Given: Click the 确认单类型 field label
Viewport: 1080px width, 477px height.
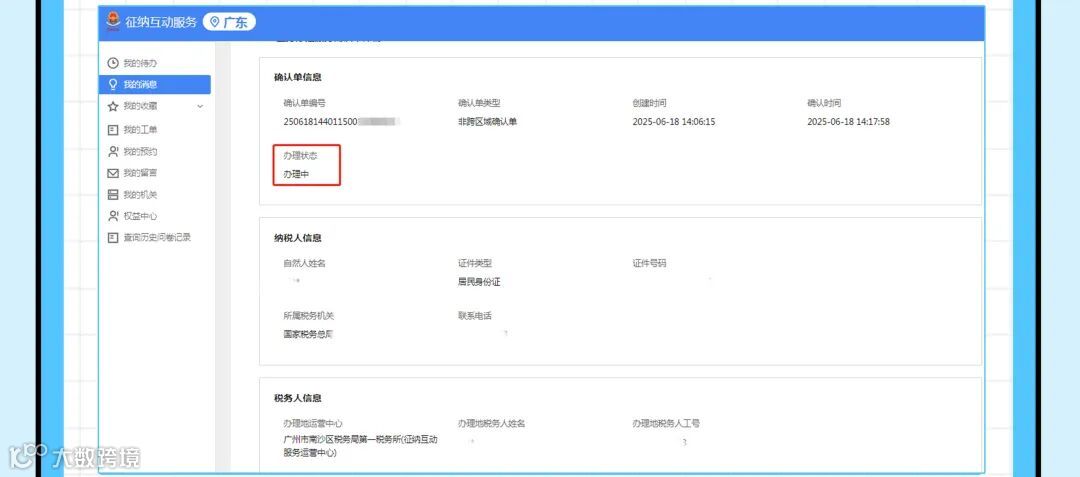Looking at the screenshot, I should pyautogui.click(x=479, y=103).
